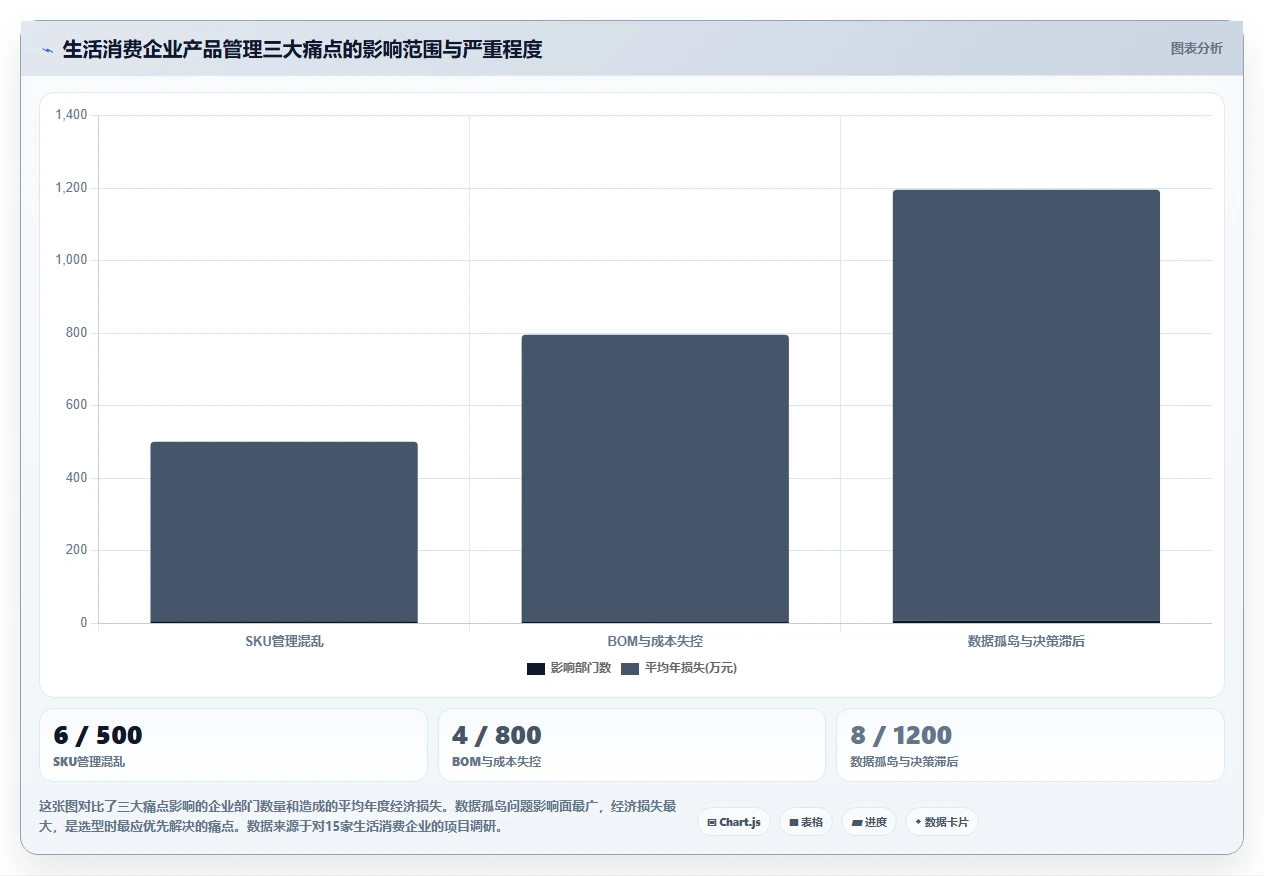Click the 1,000 y-axis tick label
The width and height of the screenshot is (1264, 876).
72,261
